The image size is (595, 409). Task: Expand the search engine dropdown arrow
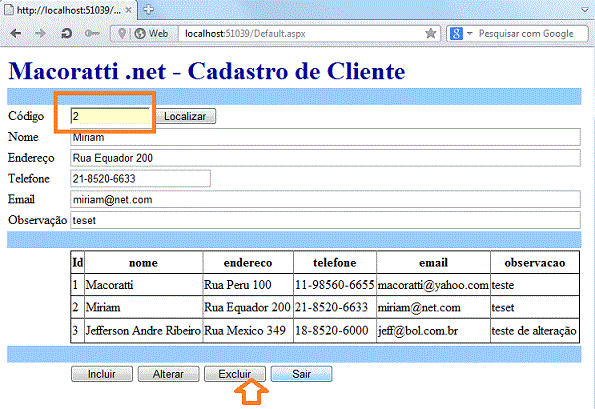tap(469, 33)
